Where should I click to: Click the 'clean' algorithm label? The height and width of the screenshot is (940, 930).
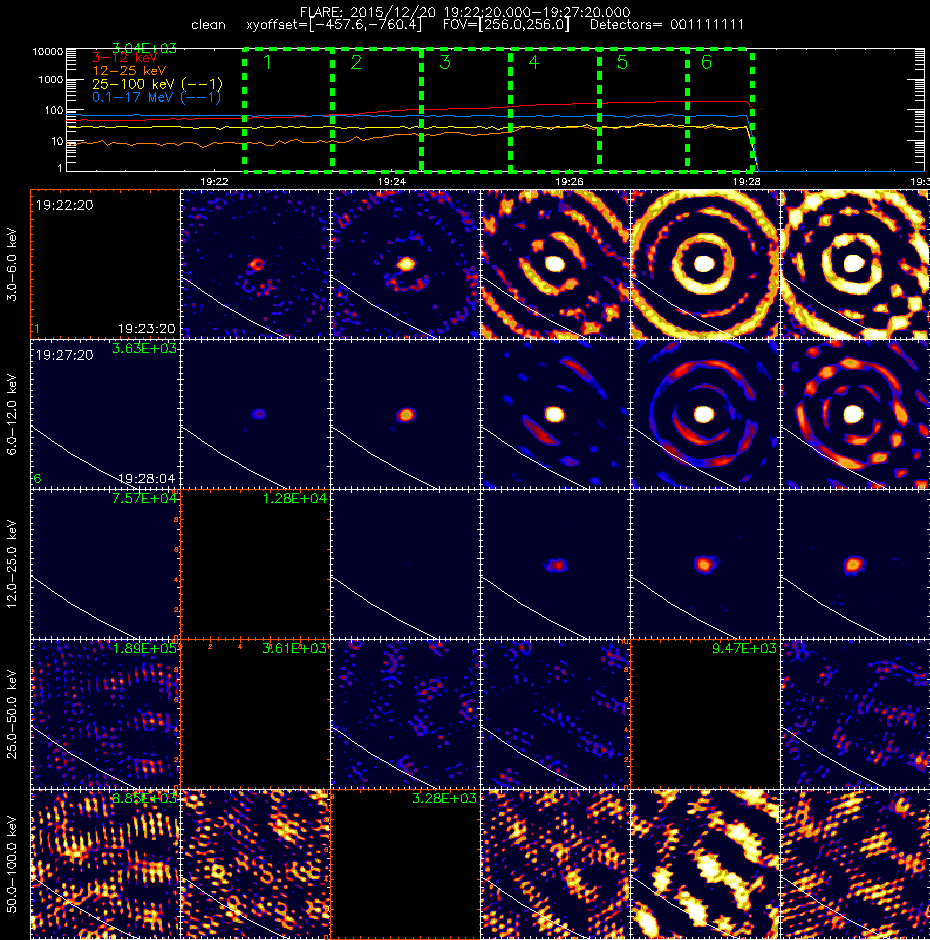[209, 25]
